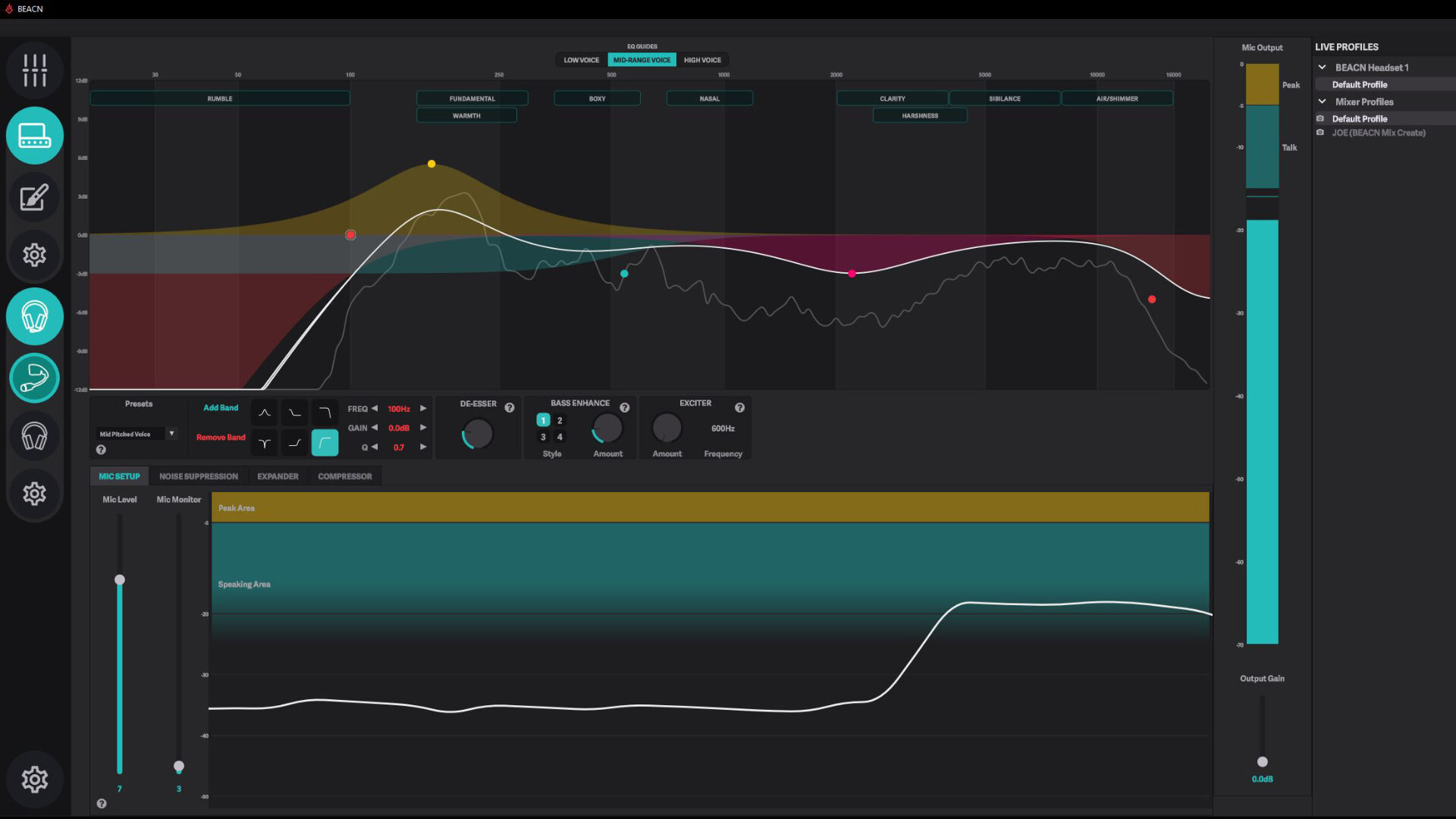Open the Compressor tab
Screen dimensions: 1456x819
345,476
